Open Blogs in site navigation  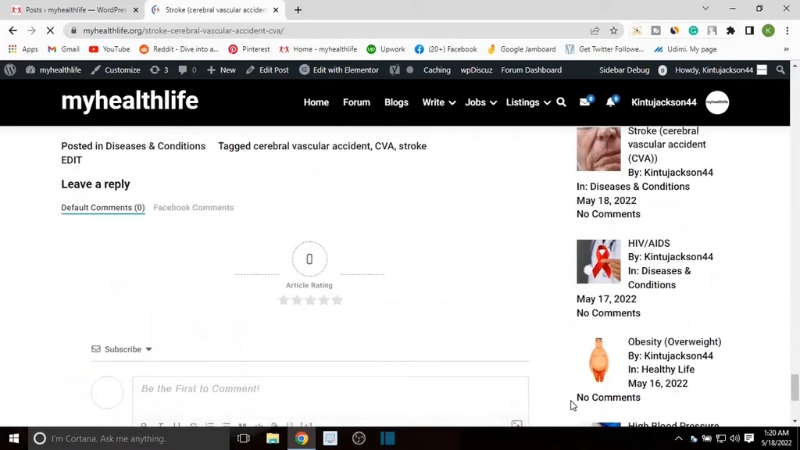click(396, 103)
